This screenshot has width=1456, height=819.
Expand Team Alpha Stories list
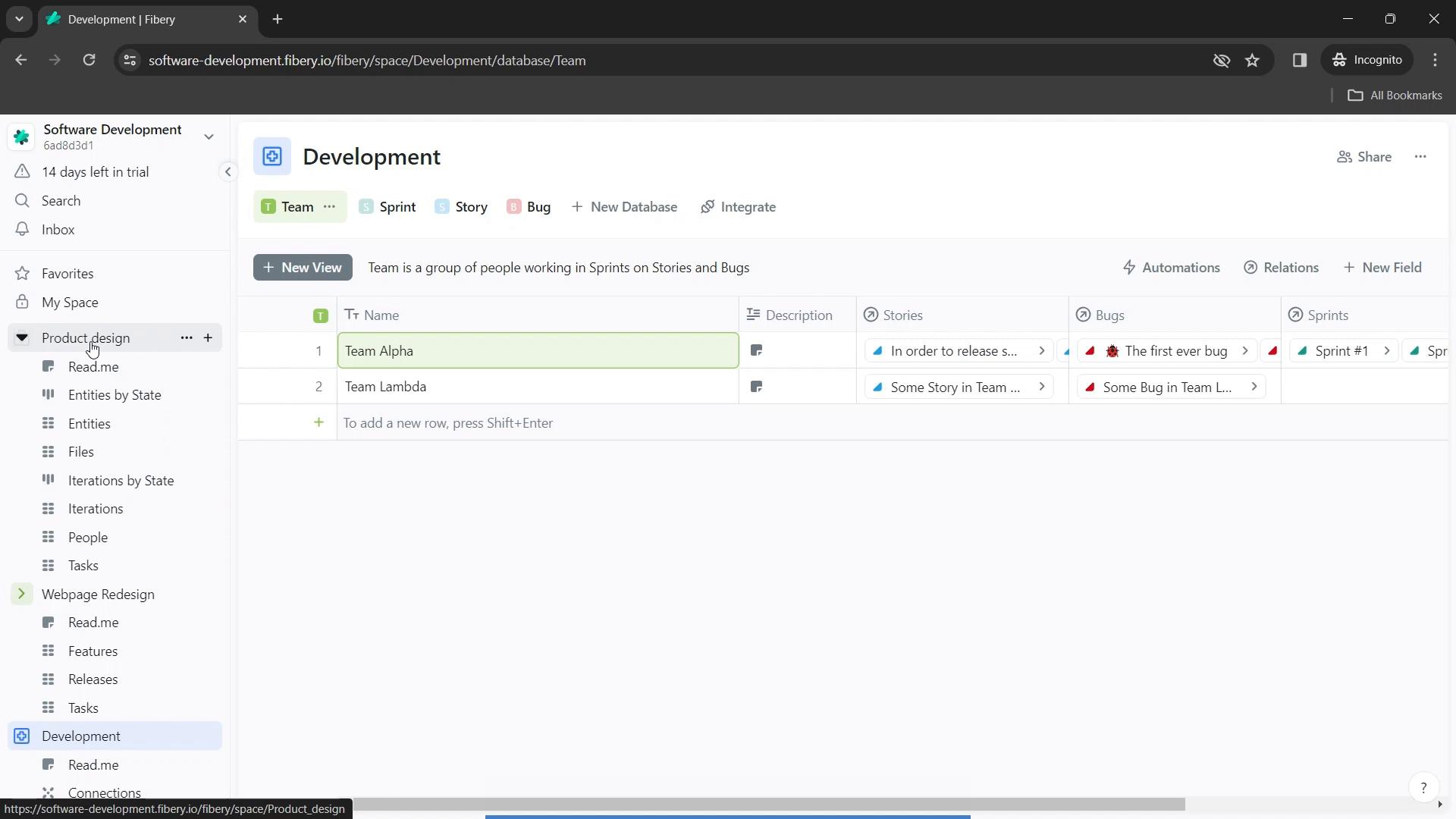(1042, 350)
